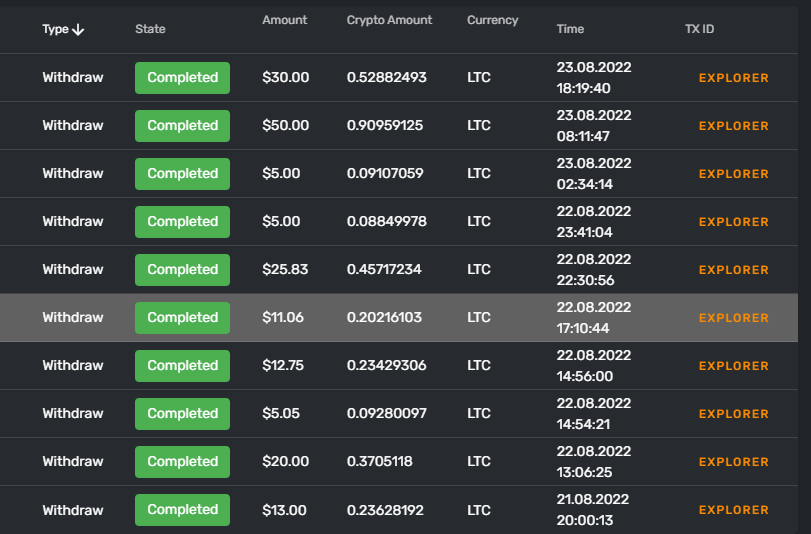Image resolution: width=811 pixels, height=534 pixels.
Task: Select the $50.00 amount cell
Action: pos(286,126)
